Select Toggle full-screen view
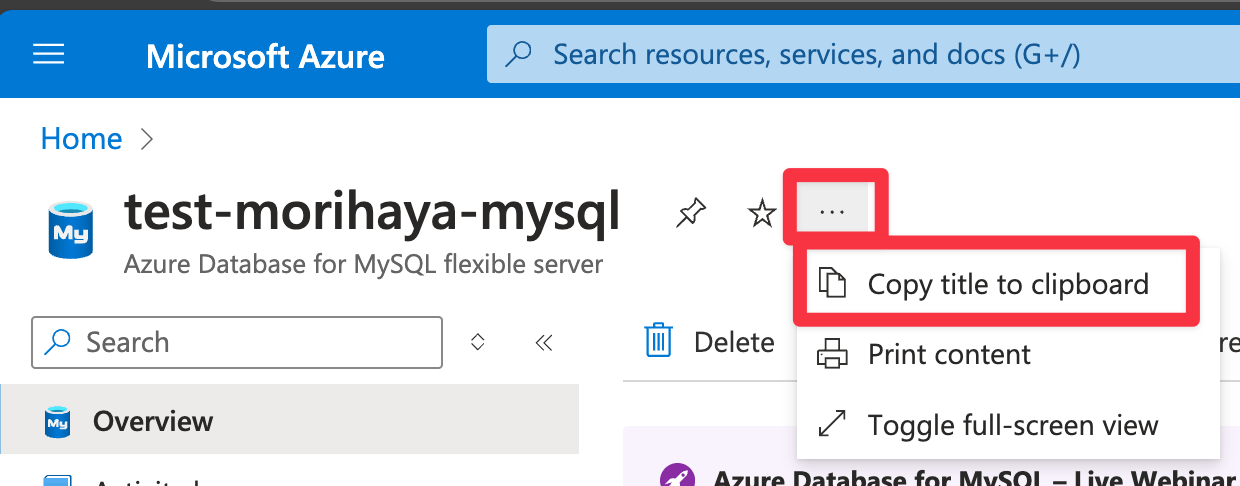This screenshot has height=486, width=1240. click(1008, 425)
